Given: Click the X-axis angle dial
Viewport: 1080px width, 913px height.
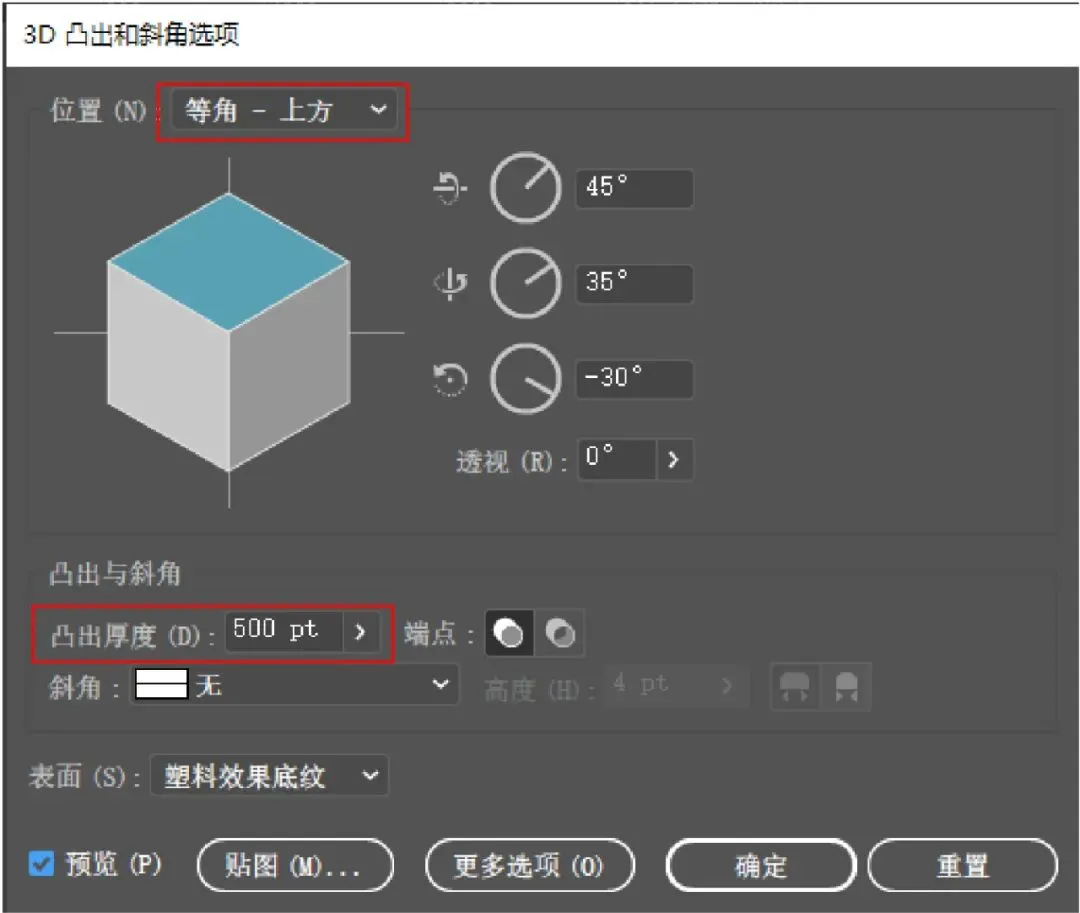Looking at the screenshot, I should [x=526, y=188].
